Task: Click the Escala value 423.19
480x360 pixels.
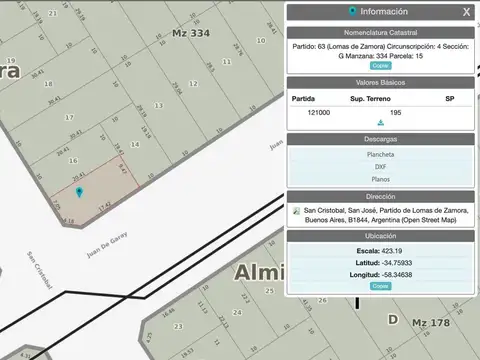Action: click(x=392, y=251)
